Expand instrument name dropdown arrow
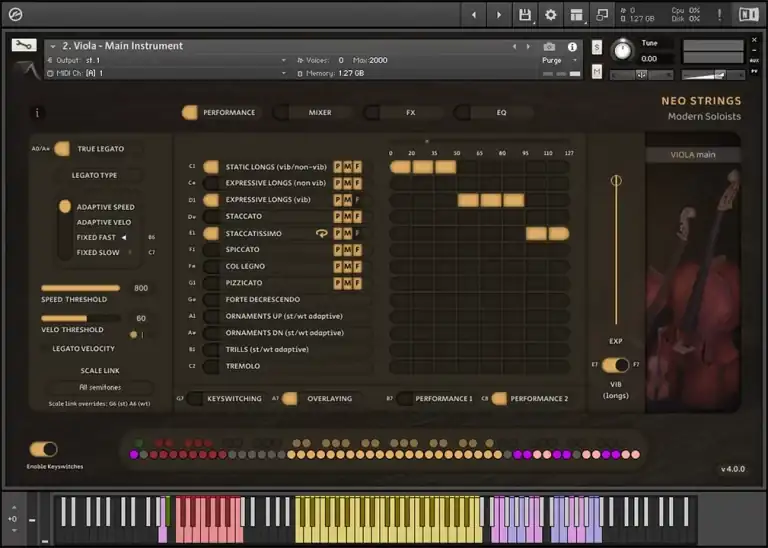Viewport: 768px width, 548px height. (x=53, y=47)
